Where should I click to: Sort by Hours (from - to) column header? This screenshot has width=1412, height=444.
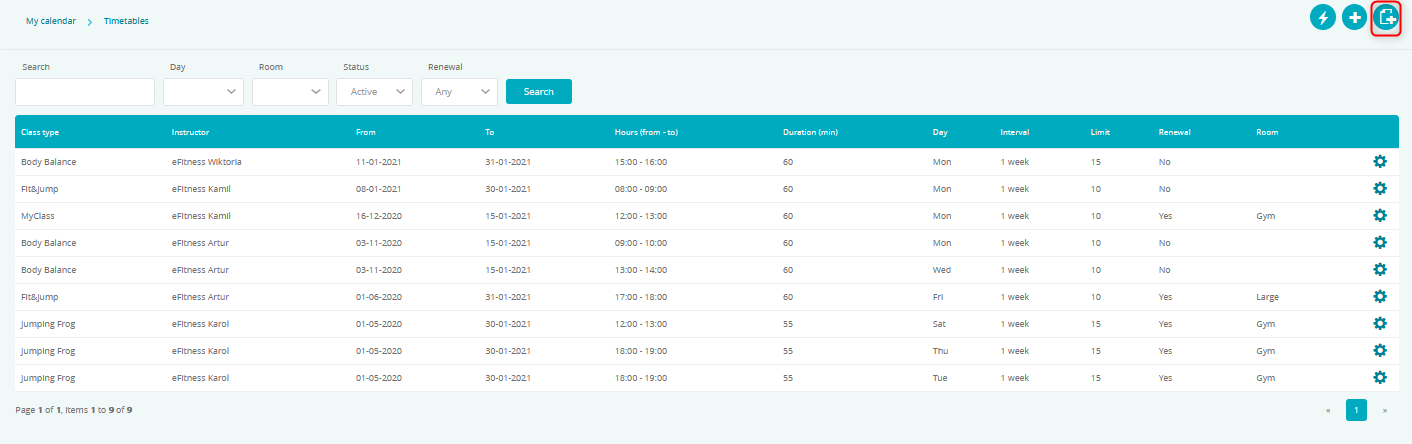tap(647, 132)
